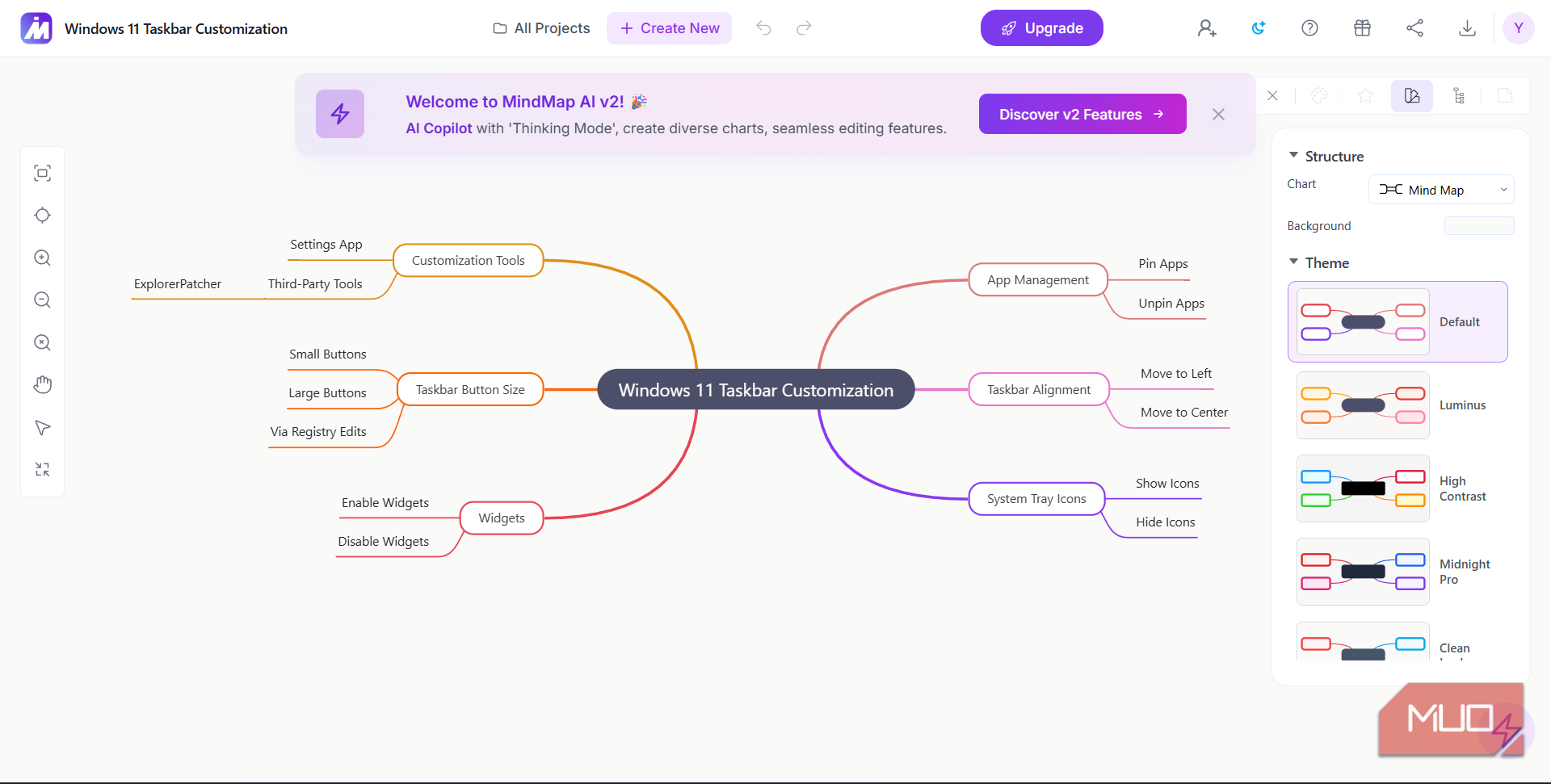Collapse the Structure section
Viewport: 1551px width, 784px height.
[1293, 155]
